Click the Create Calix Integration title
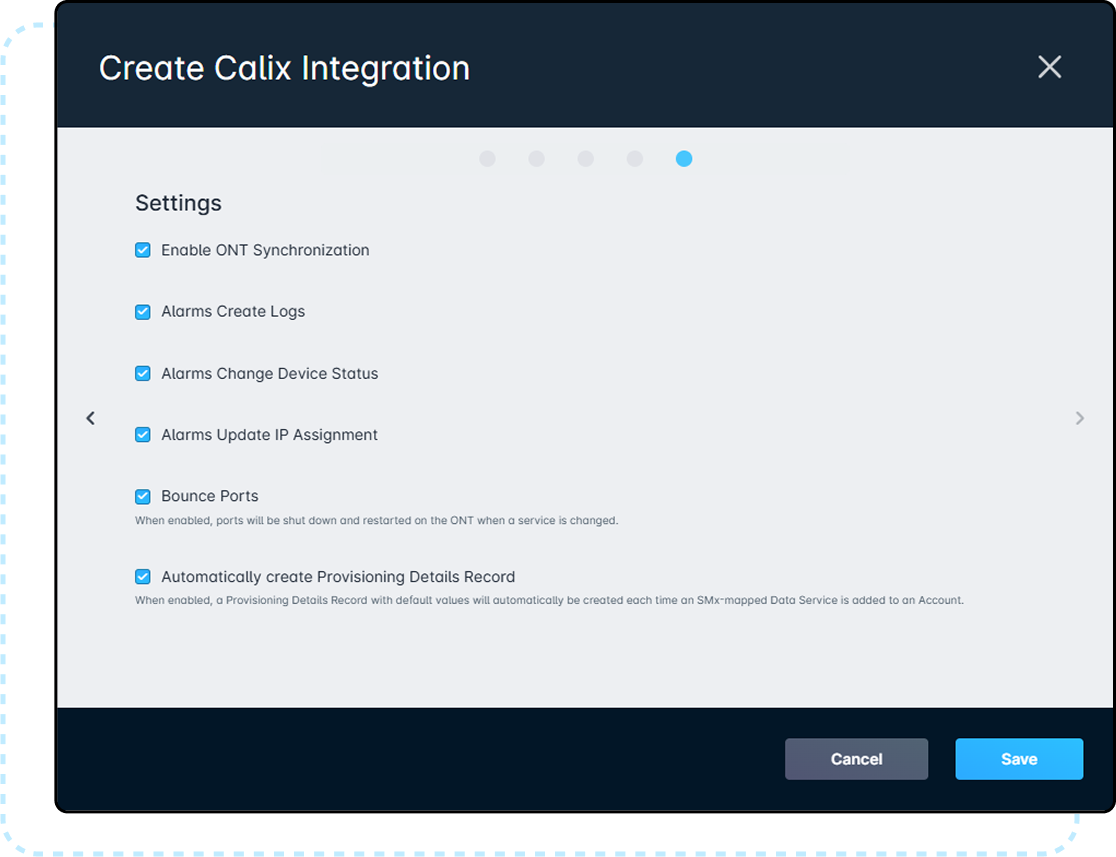 [x=284, y=68]
